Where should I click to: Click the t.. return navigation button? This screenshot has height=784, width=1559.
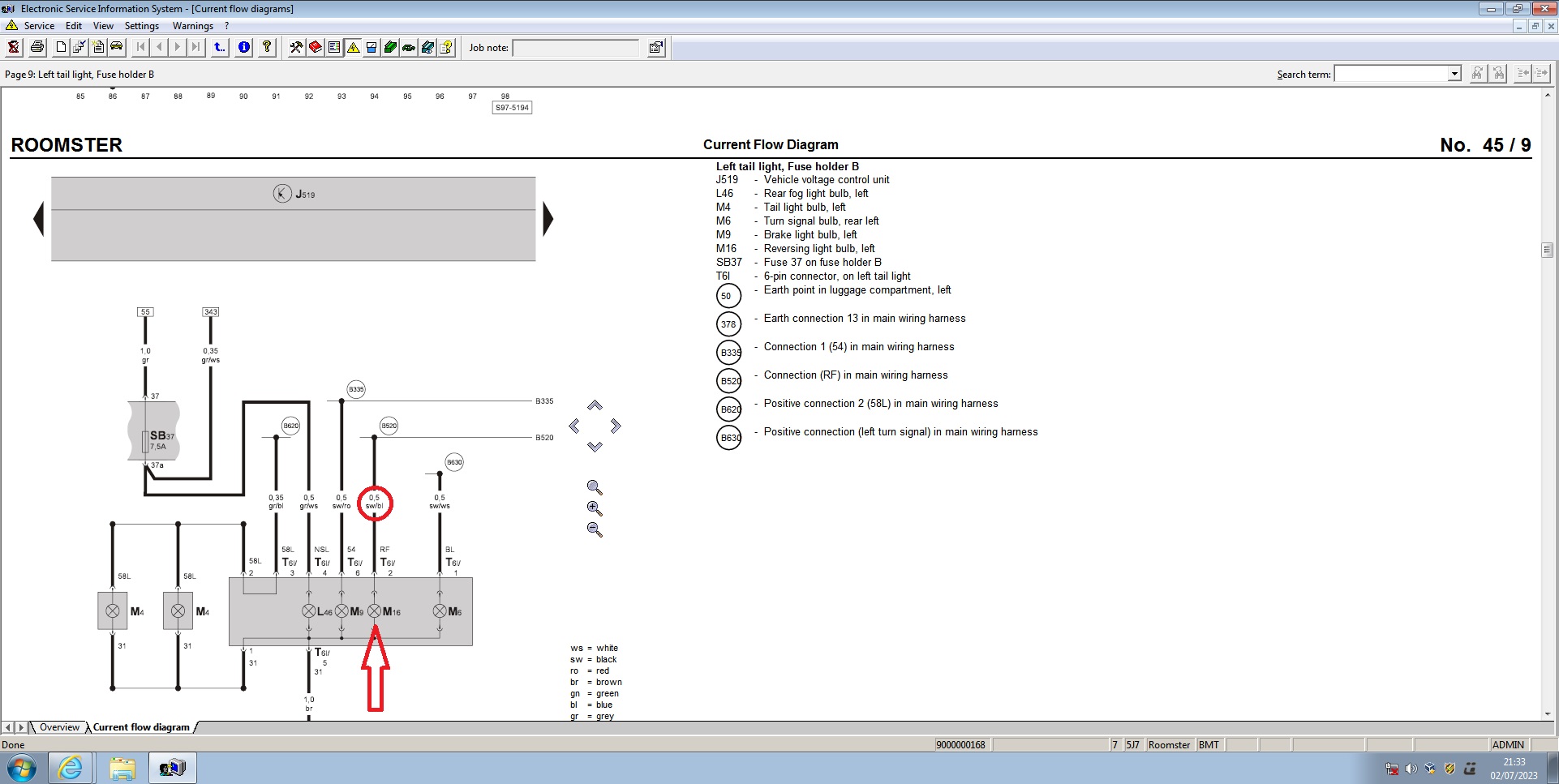point(218,47)
